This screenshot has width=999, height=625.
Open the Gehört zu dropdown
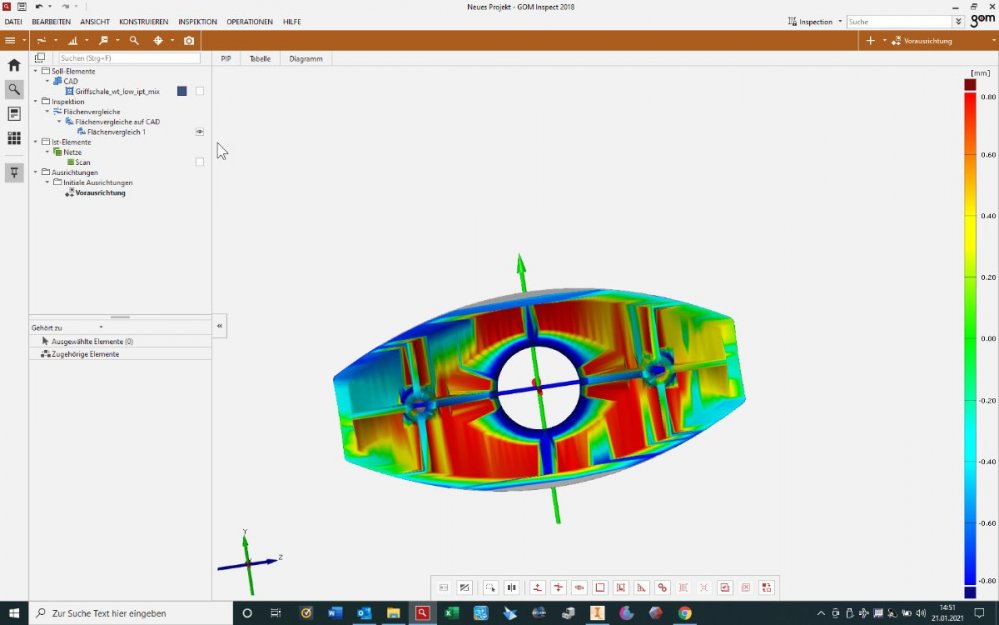(x=100, y=327)
